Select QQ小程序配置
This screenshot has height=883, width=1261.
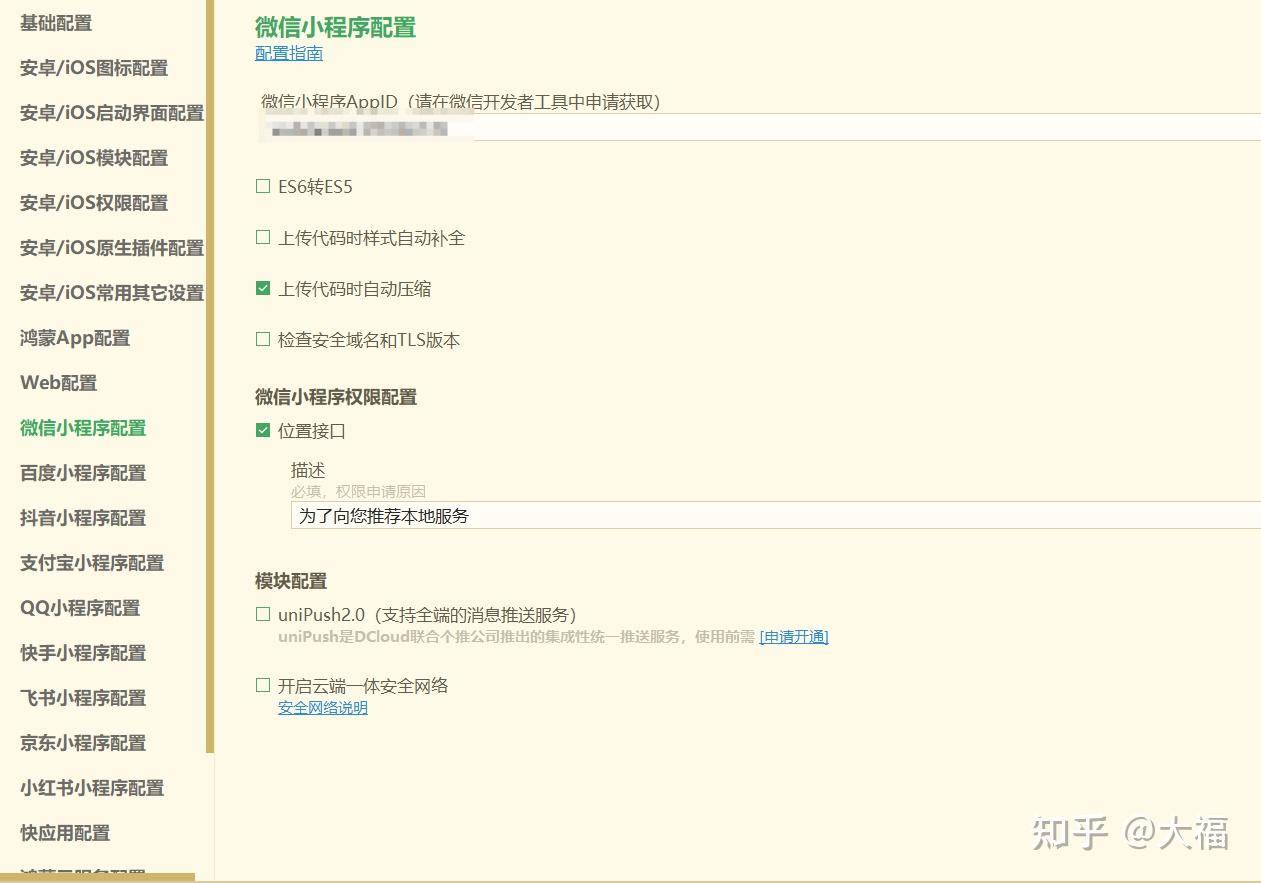80,608
